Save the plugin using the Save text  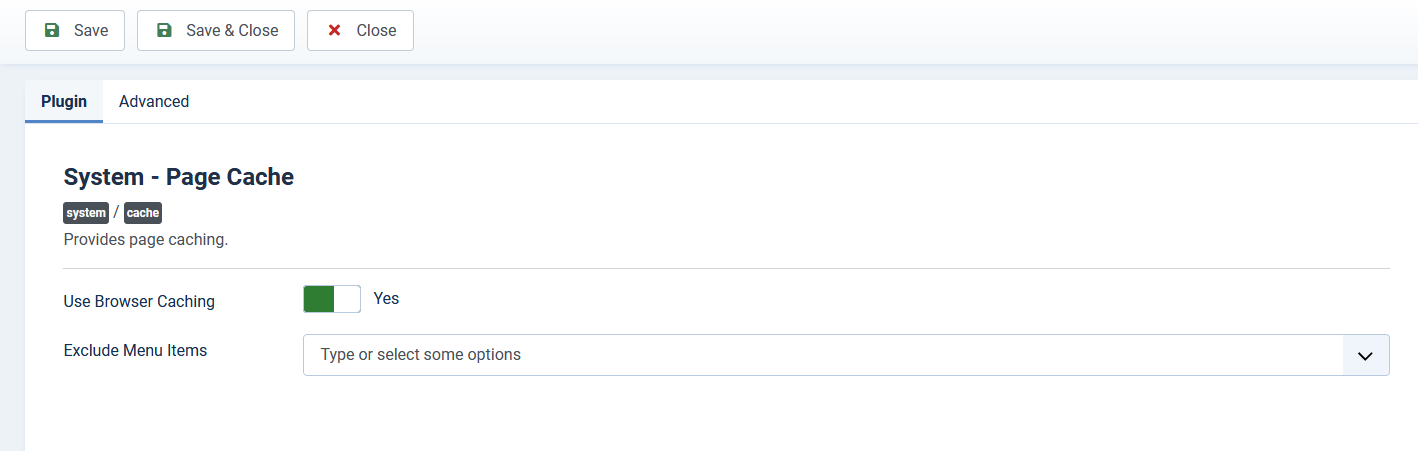tap(91, 30)
